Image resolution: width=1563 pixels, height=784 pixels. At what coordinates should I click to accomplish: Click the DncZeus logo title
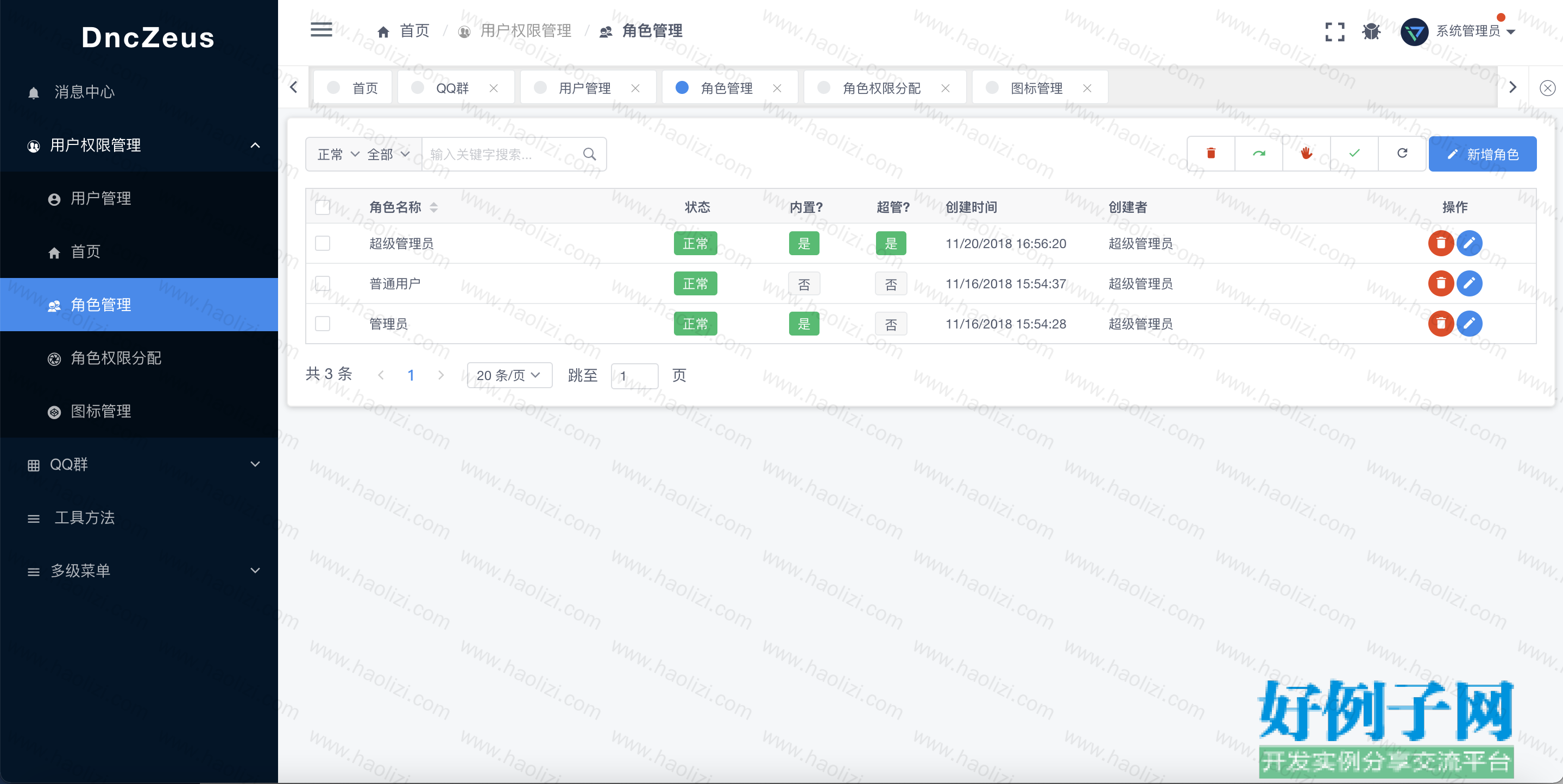148,37
